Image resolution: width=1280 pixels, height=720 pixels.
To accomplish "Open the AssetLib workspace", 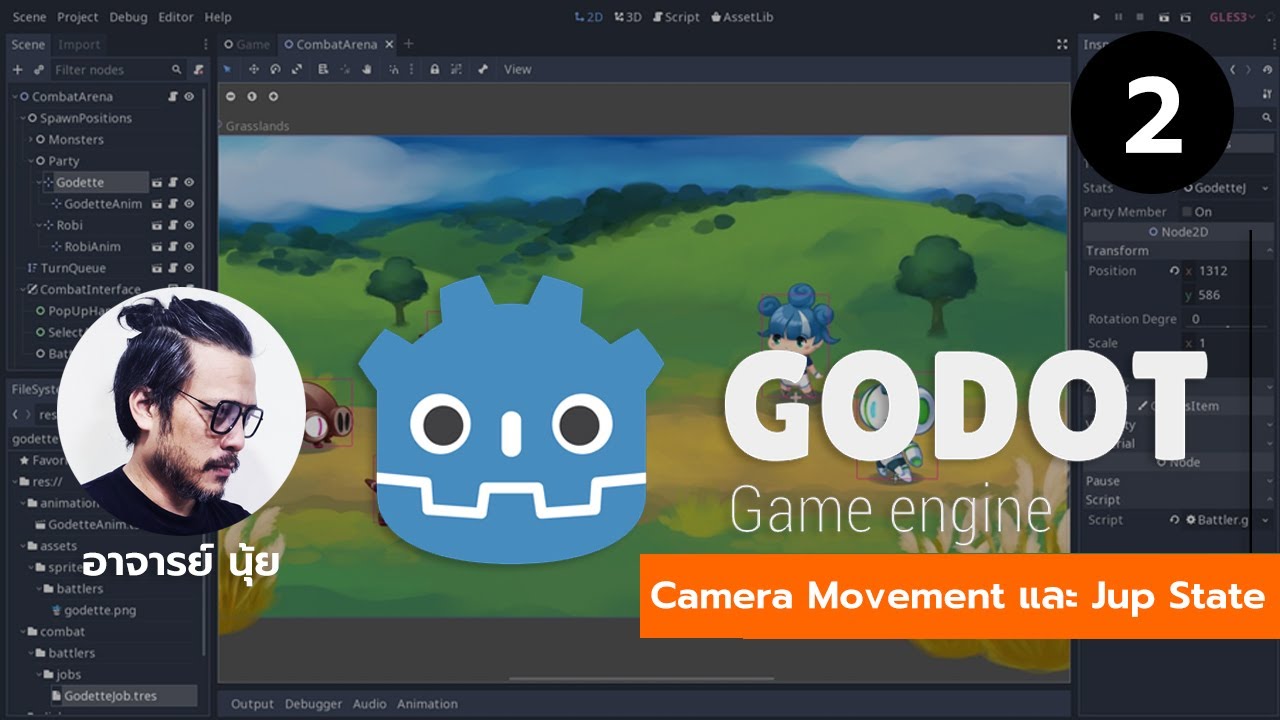I will tap(741, 17).
